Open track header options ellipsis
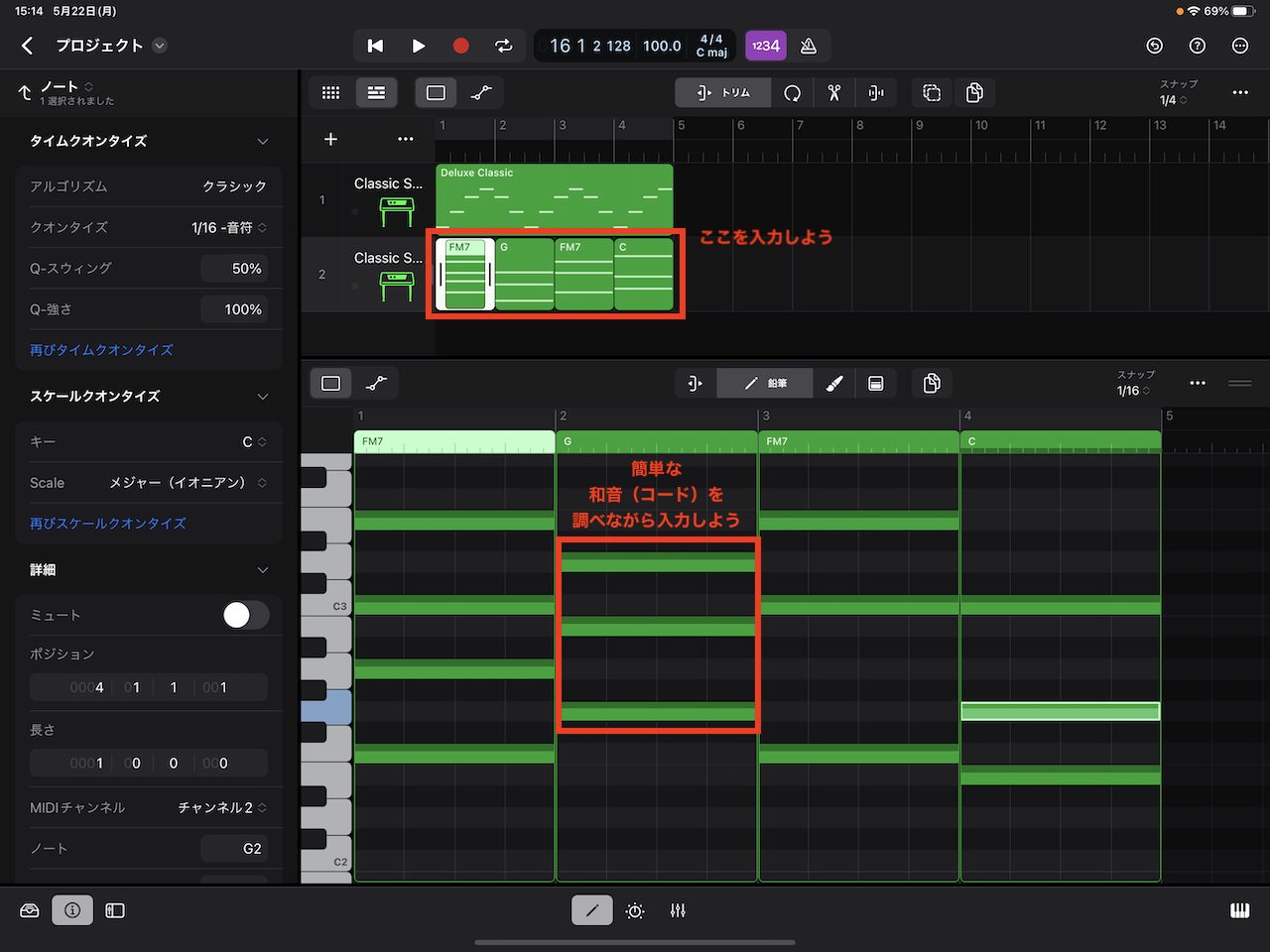Image resolution: width=1270 pixels, height=952 pixels. pos(406,139)
